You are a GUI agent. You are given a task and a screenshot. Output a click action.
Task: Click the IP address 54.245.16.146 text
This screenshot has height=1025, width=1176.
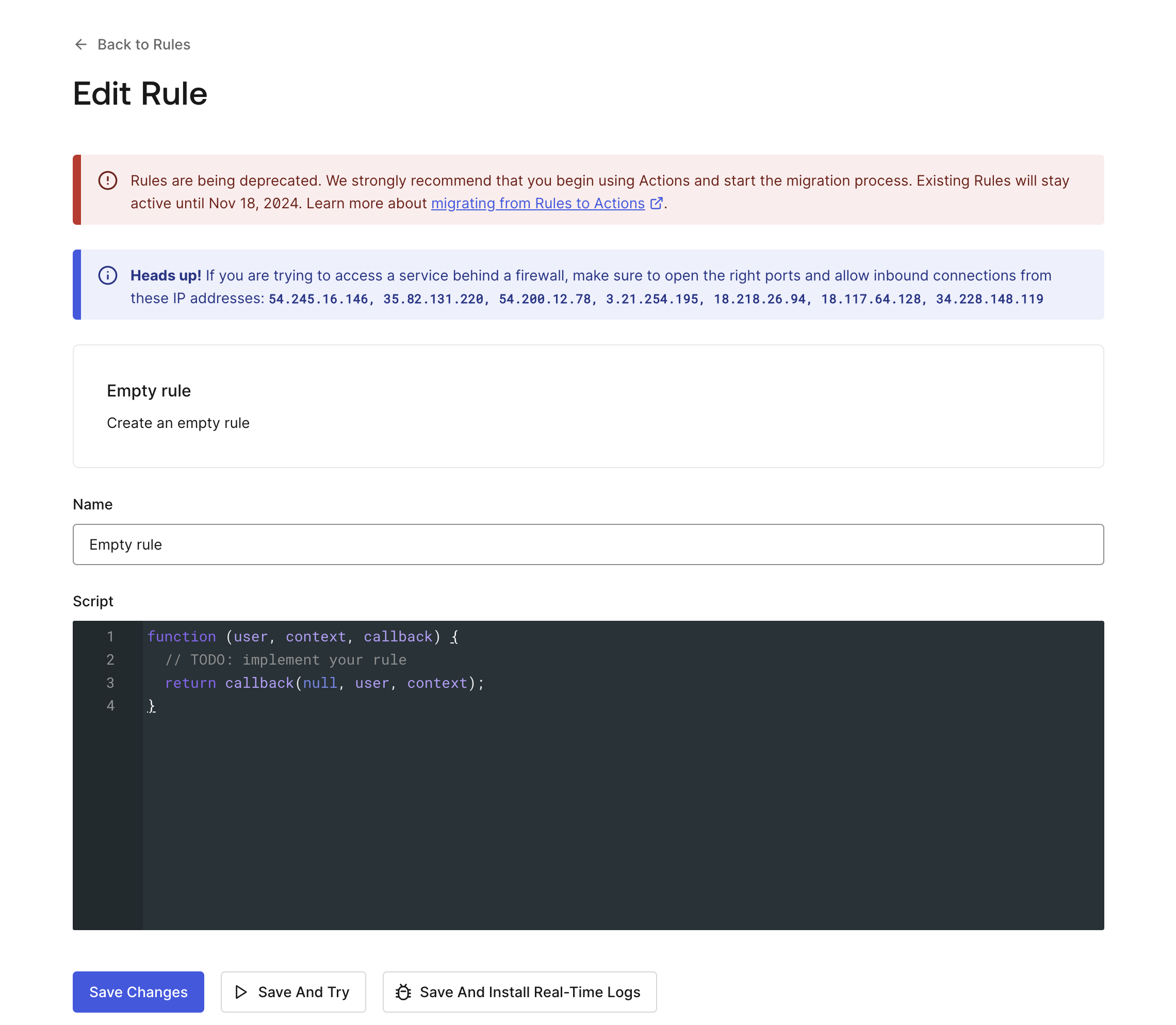pyautogui.click(x=318, y=298)
